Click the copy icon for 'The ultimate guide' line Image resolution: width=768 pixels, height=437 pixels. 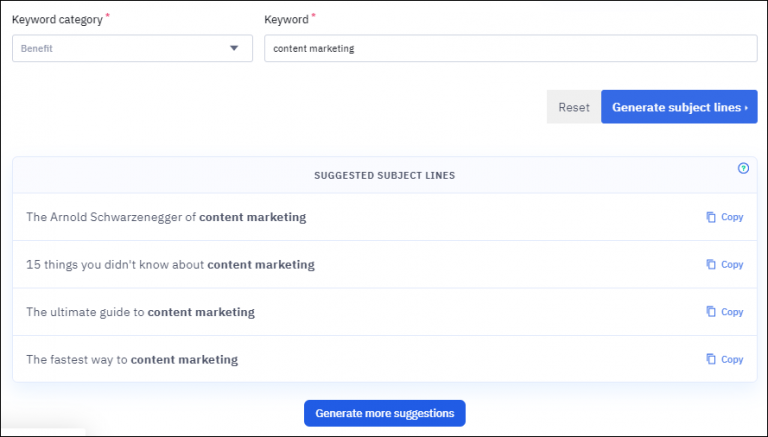point(711,312)
